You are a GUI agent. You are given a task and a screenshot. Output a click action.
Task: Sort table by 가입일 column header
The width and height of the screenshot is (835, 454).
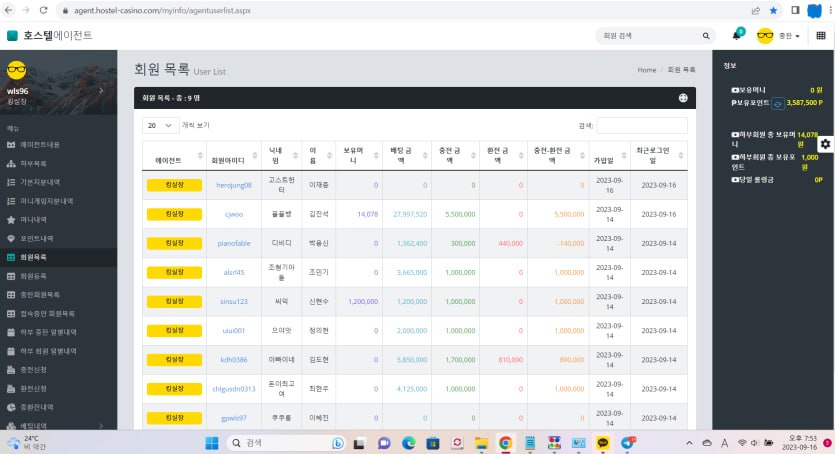click(x=603, y=159)
